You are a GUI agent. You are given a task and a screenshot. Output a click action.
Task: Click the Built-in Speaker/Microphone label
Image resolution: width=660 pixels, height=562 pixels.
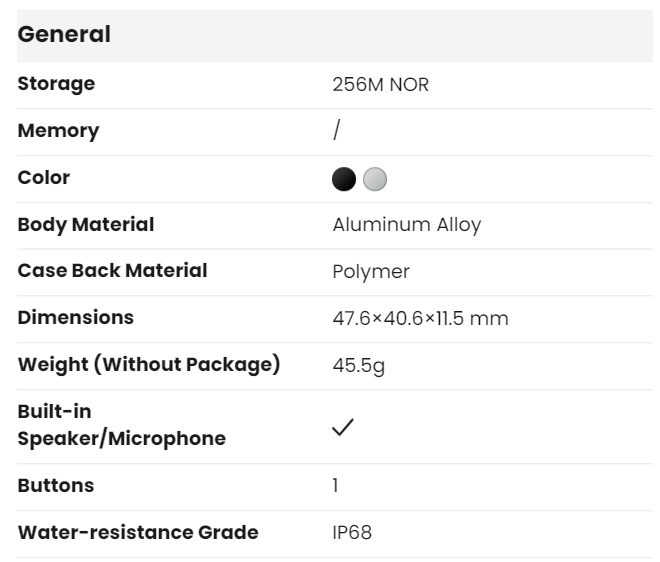122,426
